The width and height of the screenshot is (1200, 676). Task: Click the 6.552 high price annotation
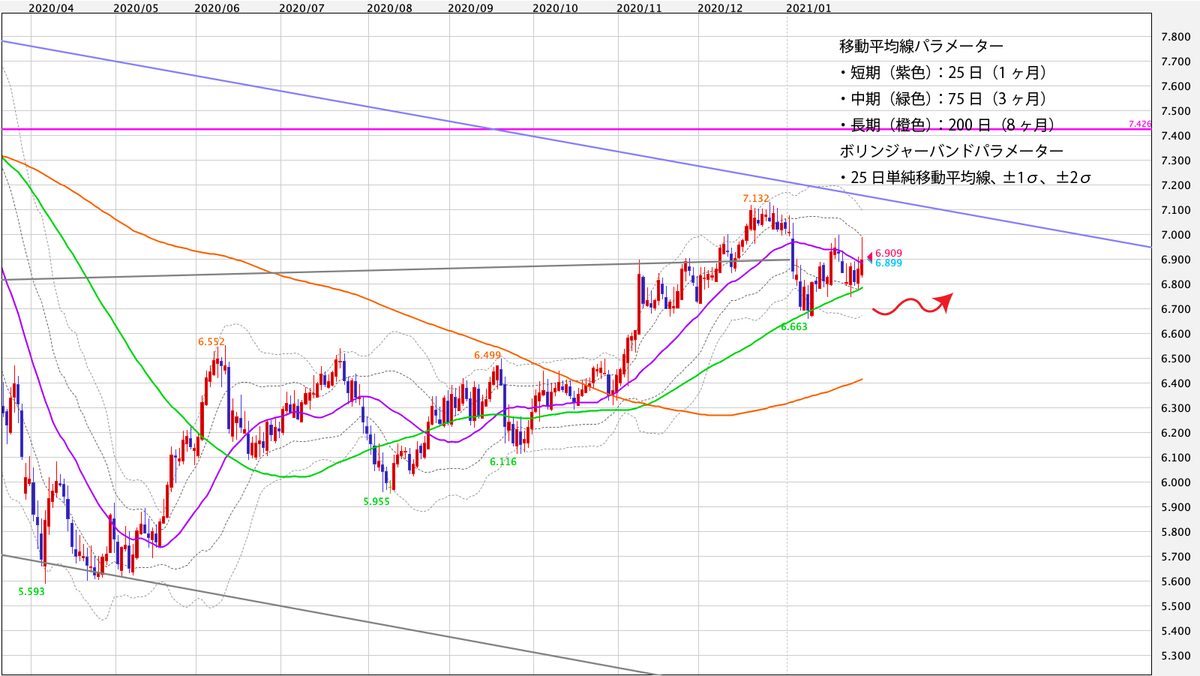[x=213, y=341]
